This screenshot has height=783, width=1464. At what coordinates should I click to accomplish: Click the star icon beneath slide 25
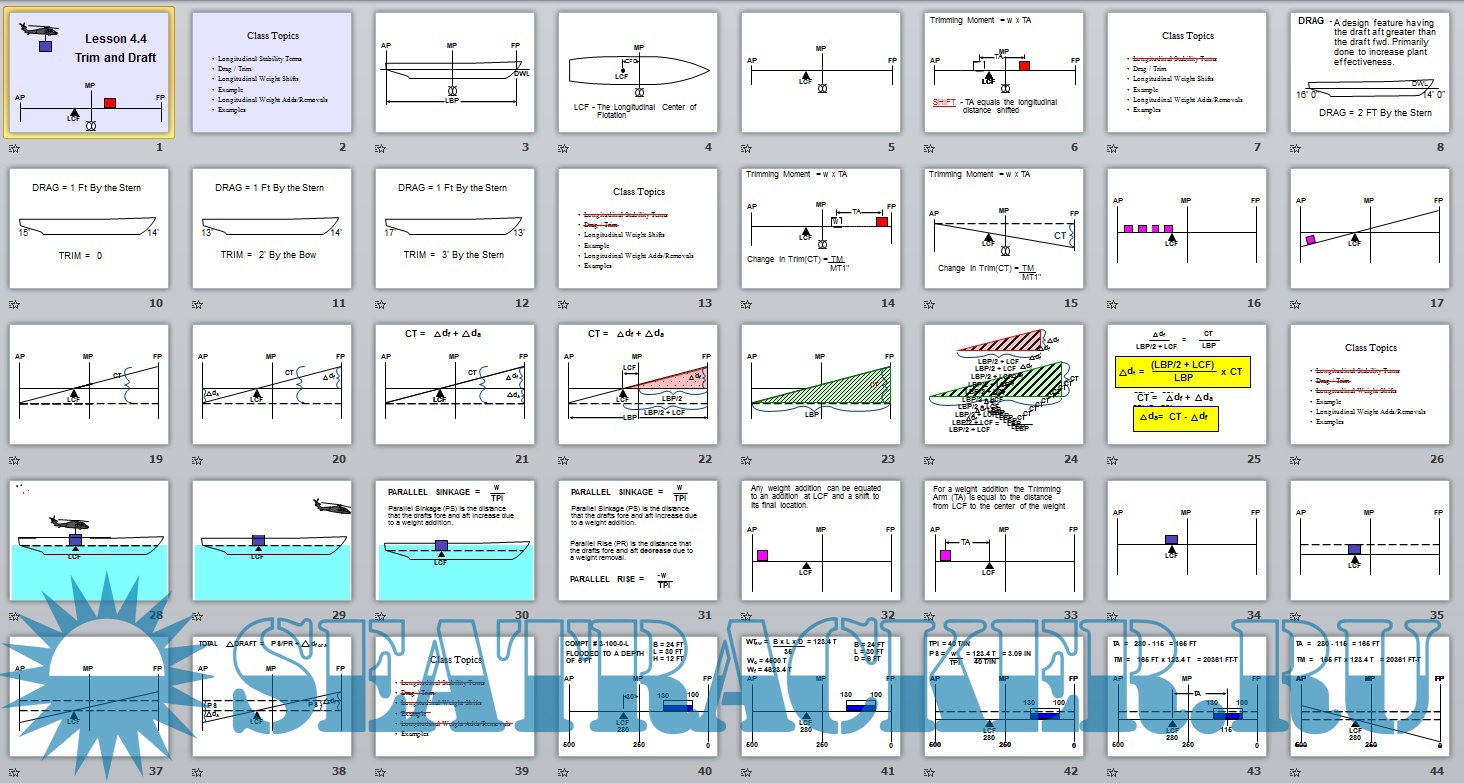pyautogui.click(x=1113, y=460)
